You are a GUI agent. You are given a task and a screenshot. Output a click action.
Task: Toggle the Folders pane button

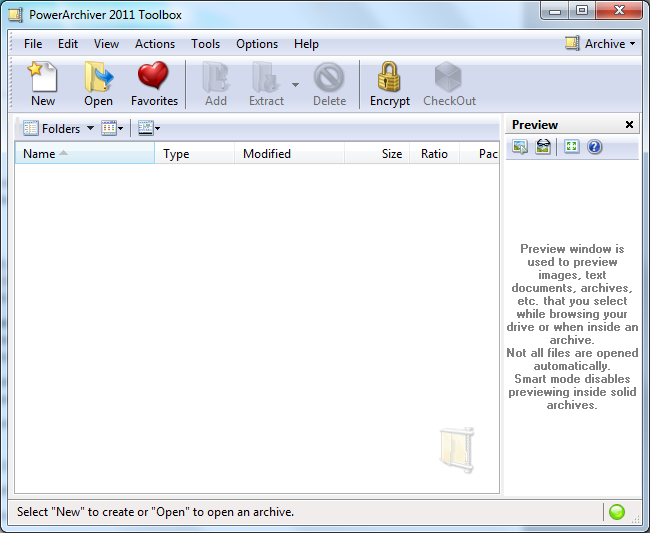pos(51,128)
